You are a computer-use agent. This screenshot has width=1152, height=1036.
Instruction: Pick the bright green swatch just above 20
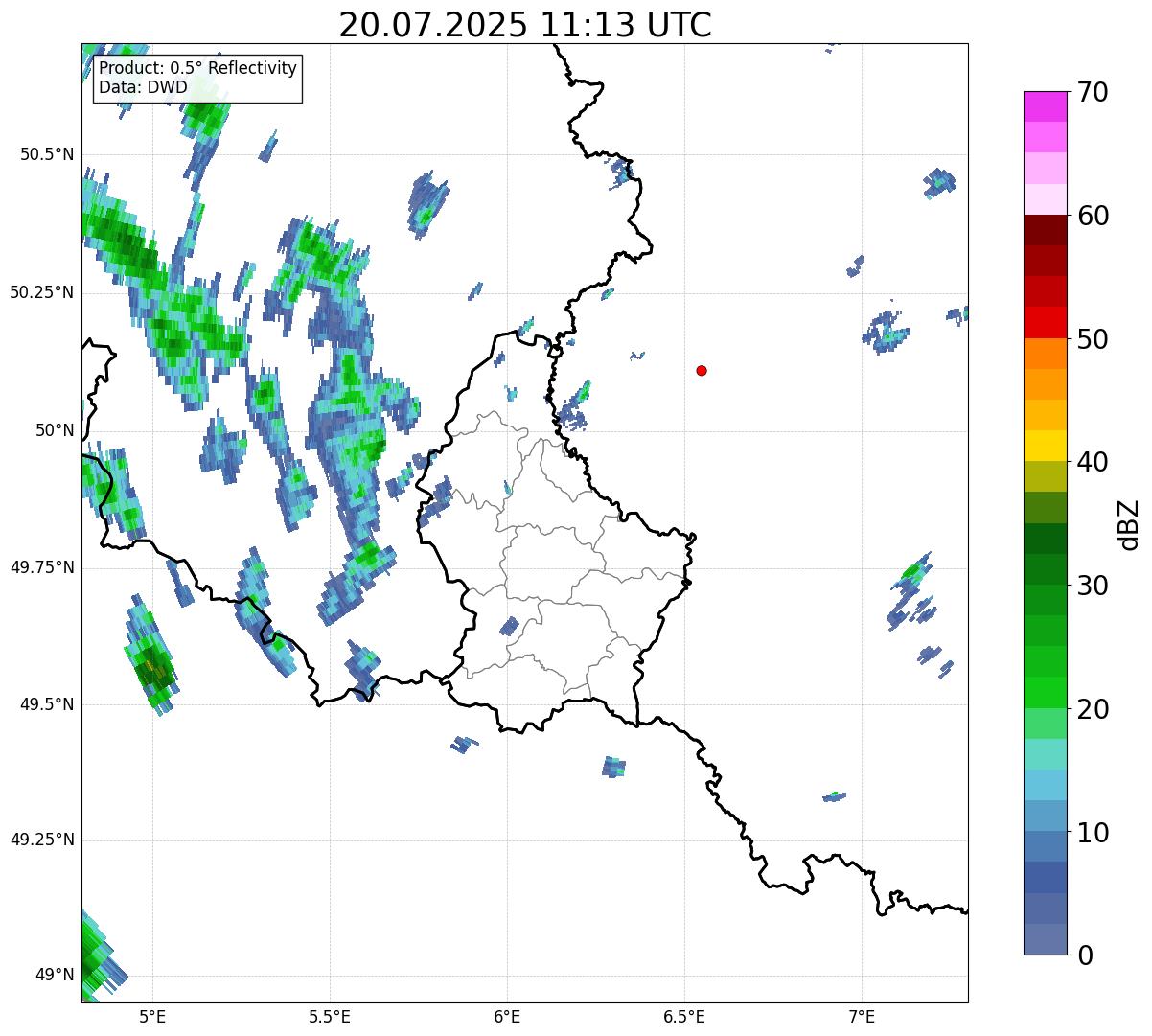pos(1046,693)
